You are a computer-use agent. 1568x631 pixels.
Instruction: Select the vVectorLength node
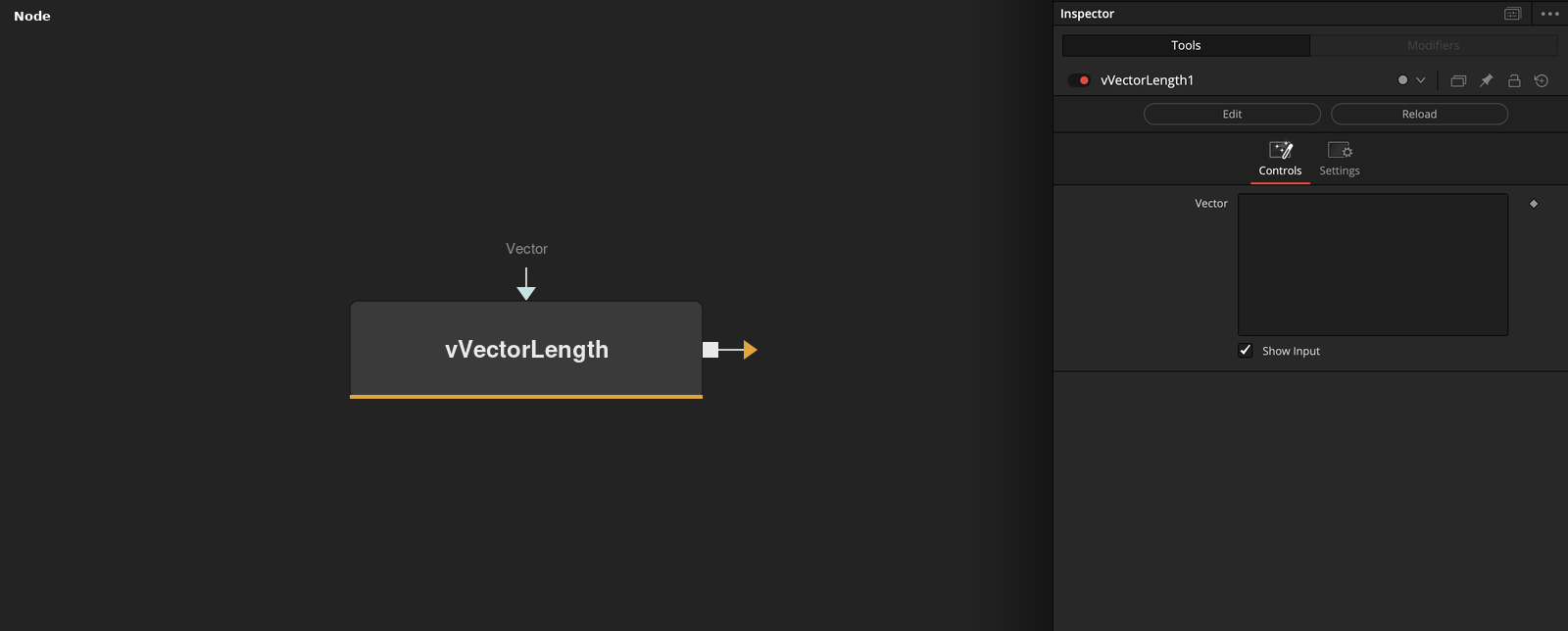pyautogui.click(x=526, y=349)
